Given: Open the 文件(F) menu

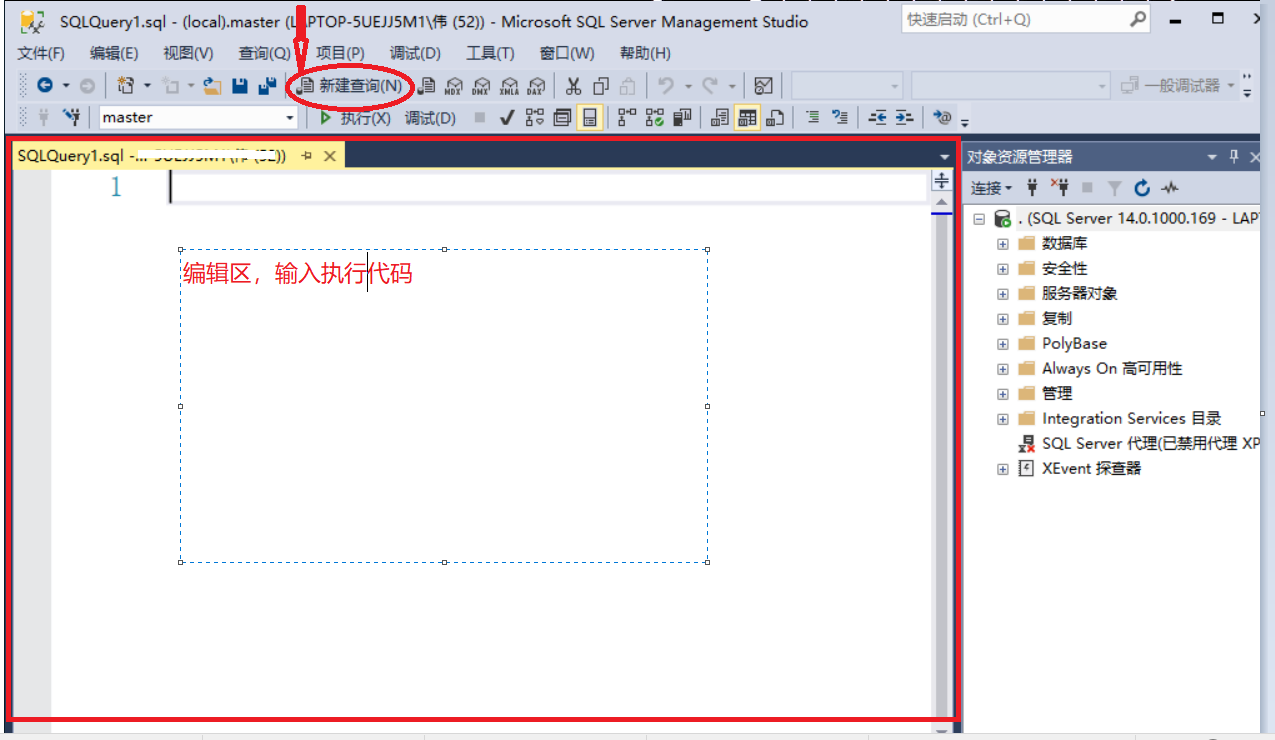Looking at the screenshot, I should (41, 53).
